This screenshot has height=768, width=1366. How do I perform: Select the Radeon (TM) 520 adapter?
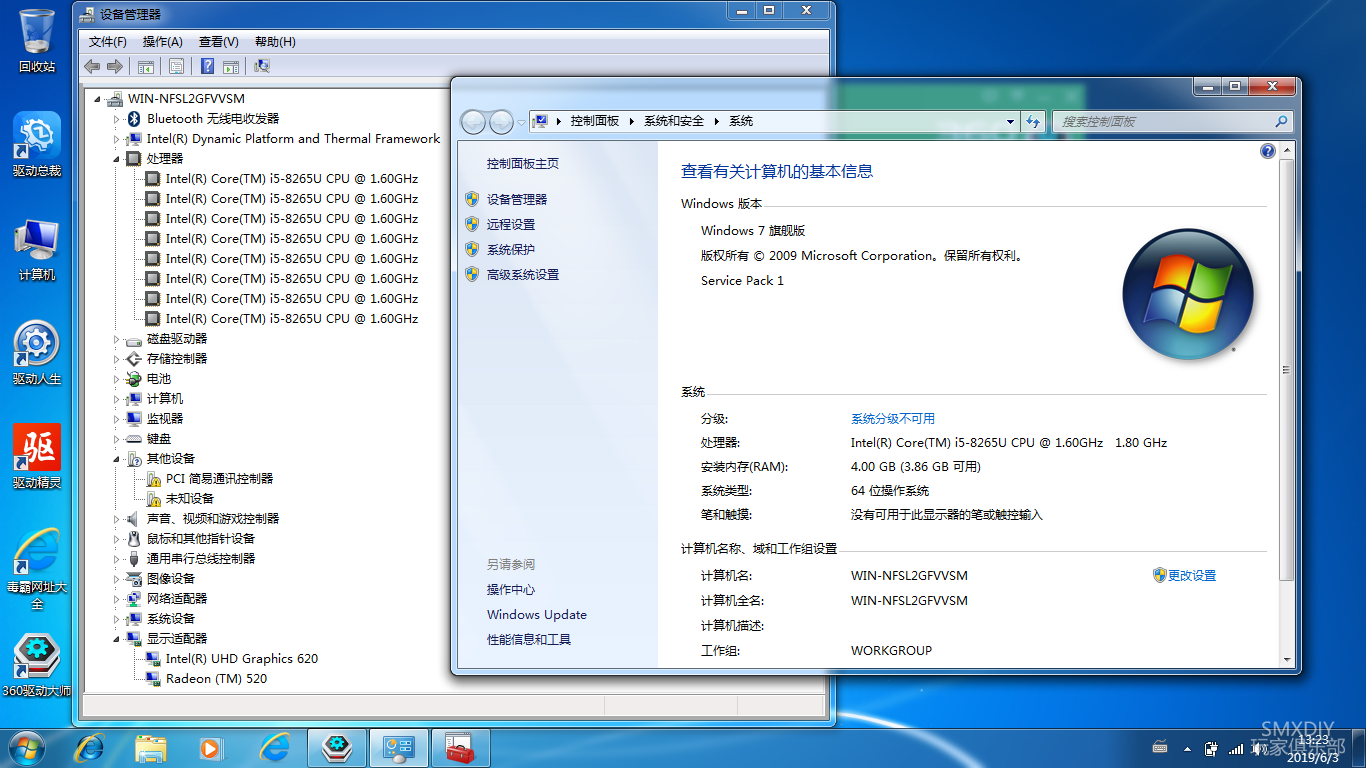216,678
